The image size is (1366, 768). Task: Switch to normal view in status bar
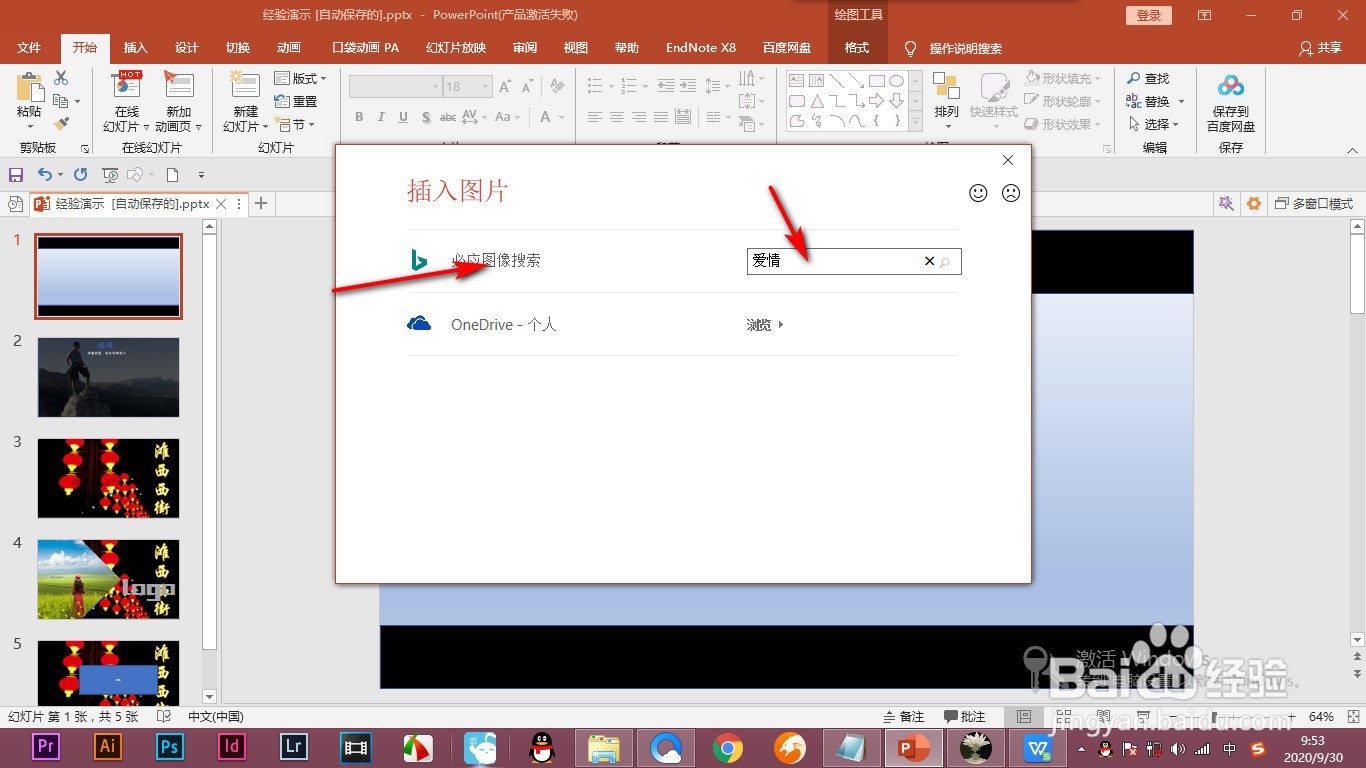1023,717
